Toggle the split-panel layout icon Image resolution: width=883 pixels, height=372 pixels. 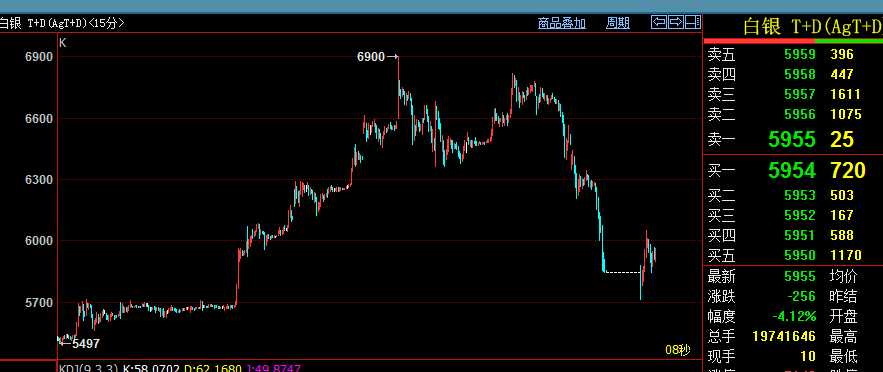693,22
